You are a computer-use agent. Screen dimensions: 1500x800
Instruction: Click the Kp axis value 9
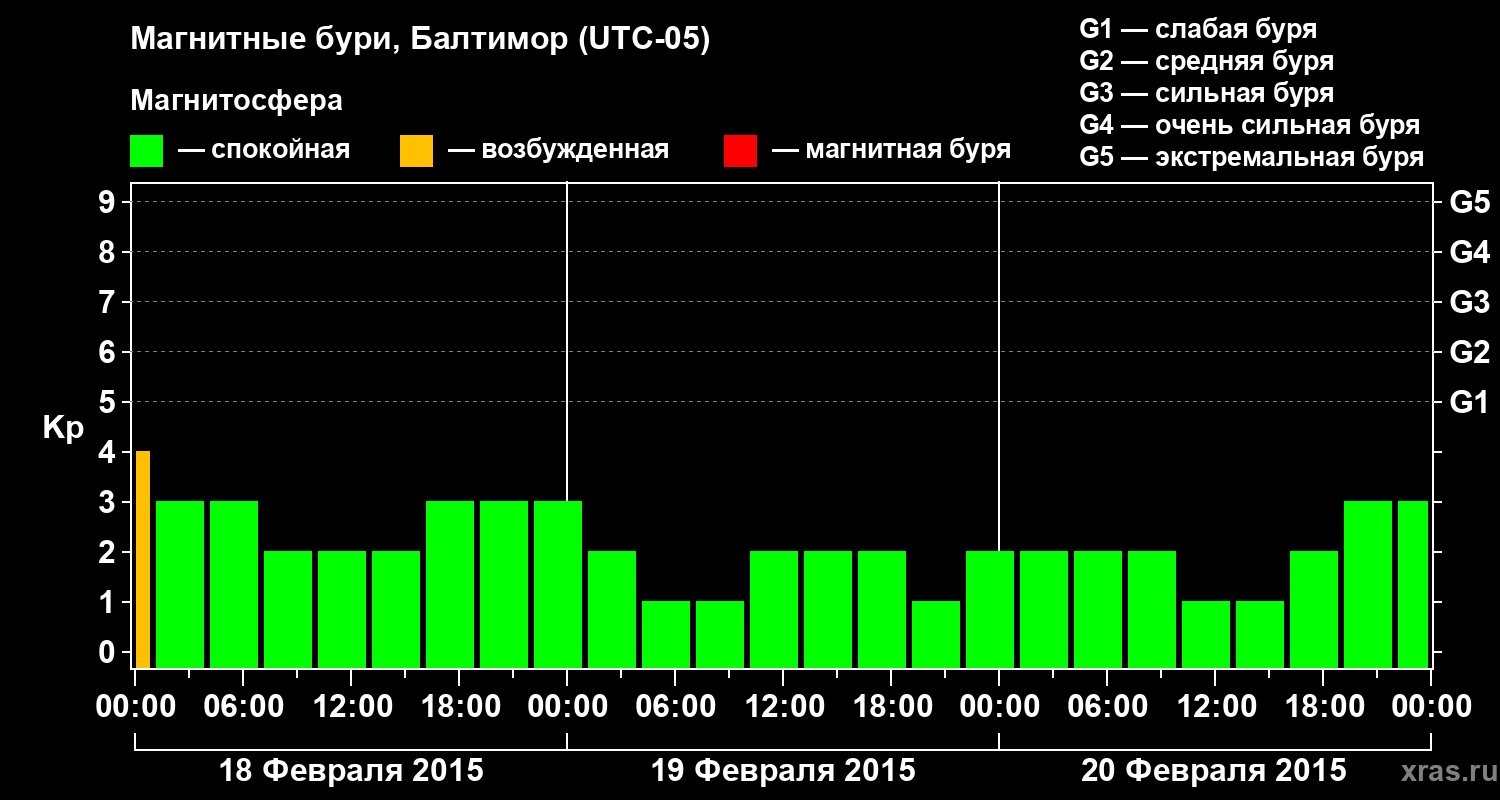pos(108,203)
